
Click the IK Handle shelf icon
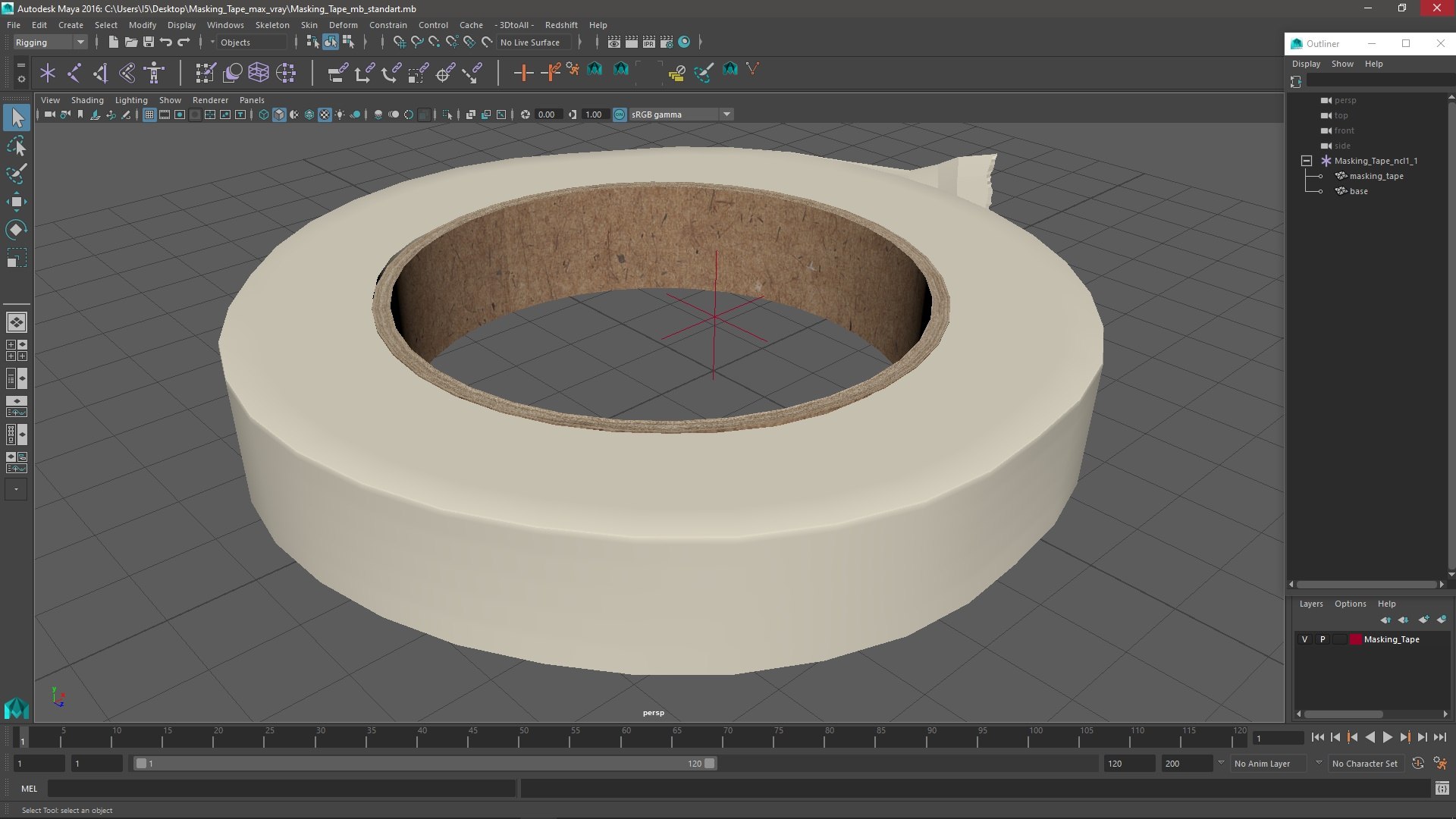point(101,73)
